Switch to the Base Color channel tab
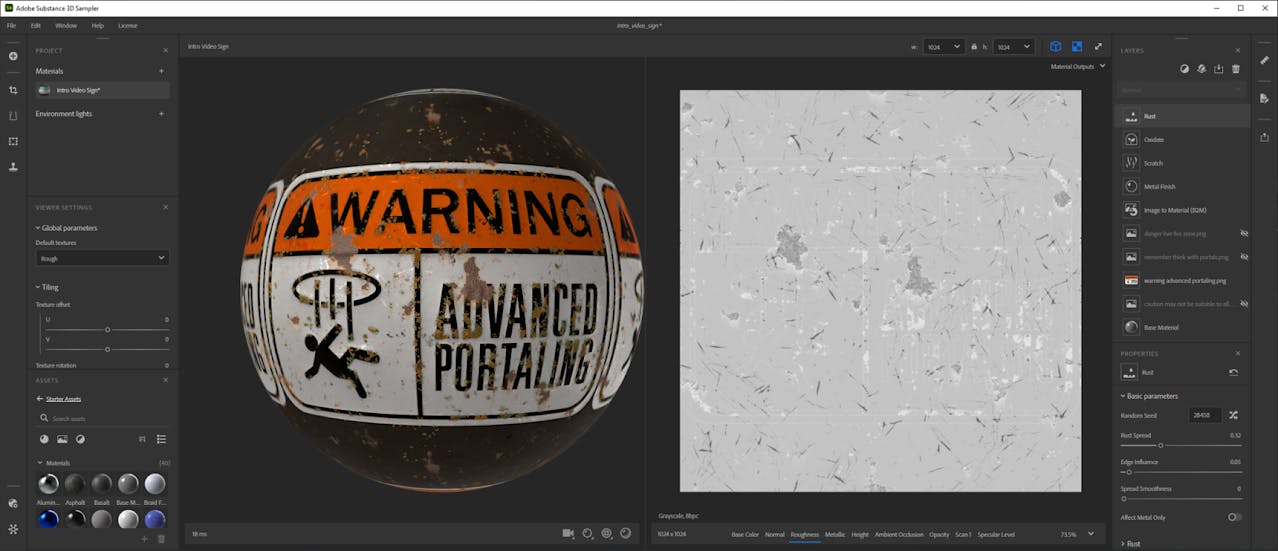Screen dimensions: 1278x551 (745, 535)
